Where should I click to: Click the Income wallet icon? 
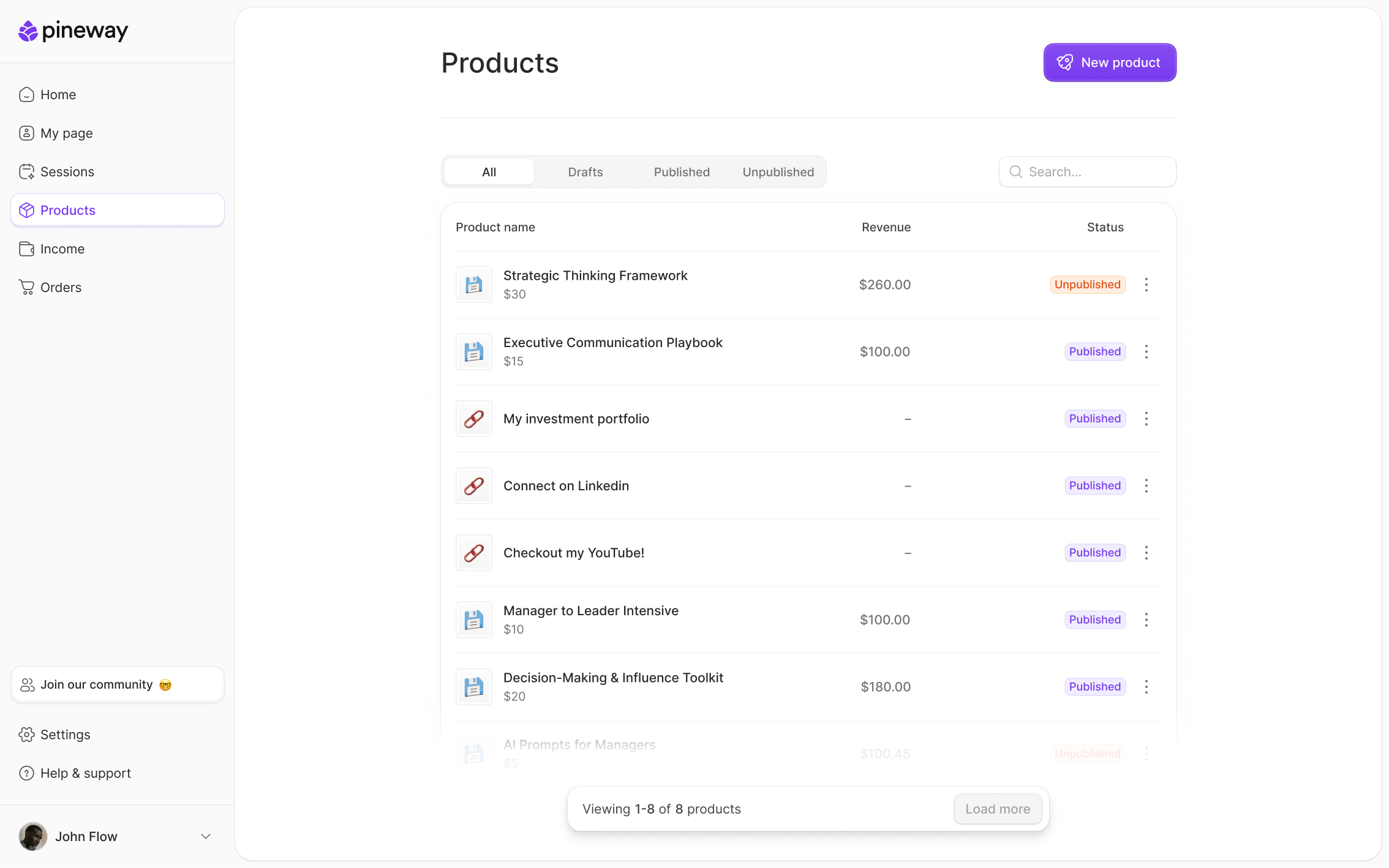pos(26,249)
